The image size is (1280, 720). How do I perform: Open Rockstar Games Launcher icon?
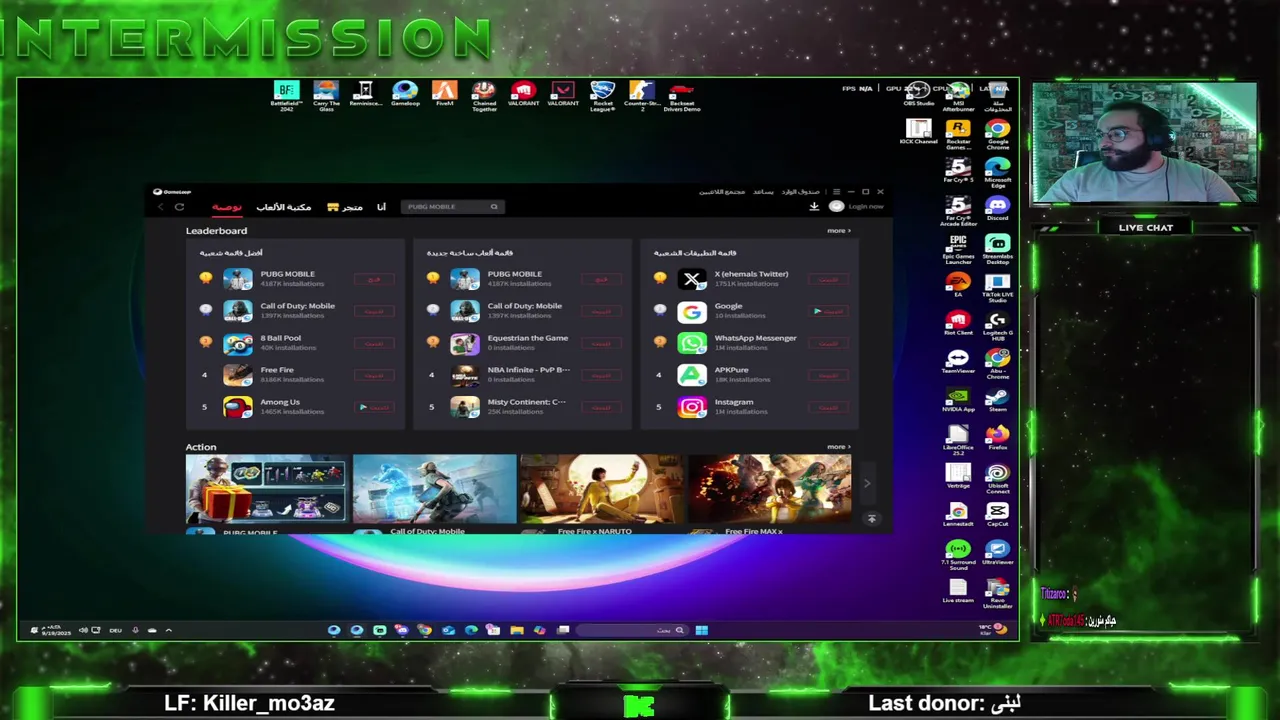tap(958, 134)
